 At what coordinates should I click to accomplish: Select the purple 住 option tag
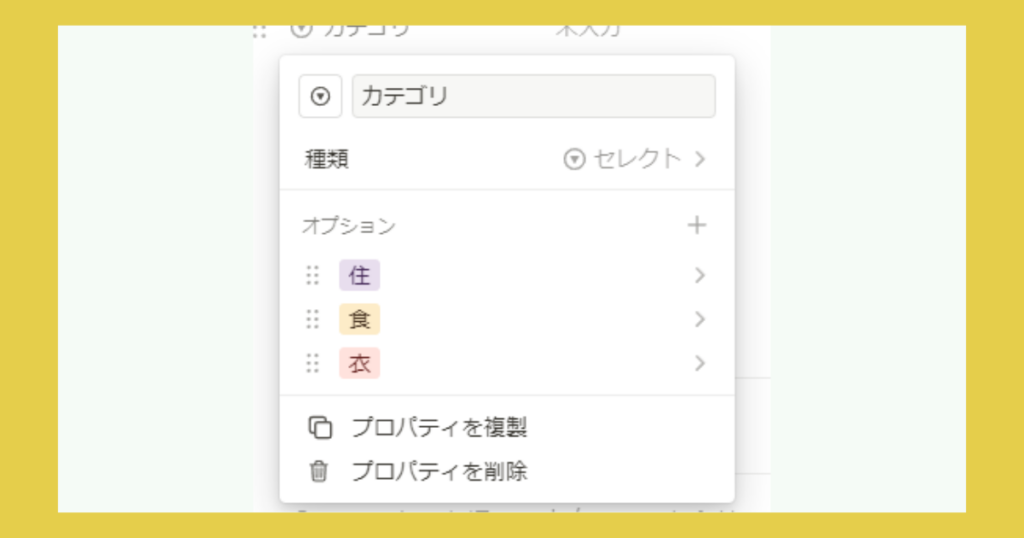click(359, 275)
